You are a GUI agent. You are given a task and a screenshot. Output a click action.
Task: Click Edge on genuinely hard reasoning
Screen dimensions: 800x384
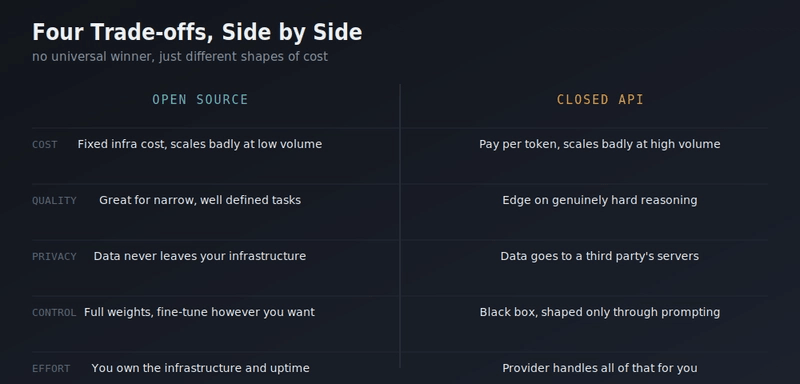599,200
